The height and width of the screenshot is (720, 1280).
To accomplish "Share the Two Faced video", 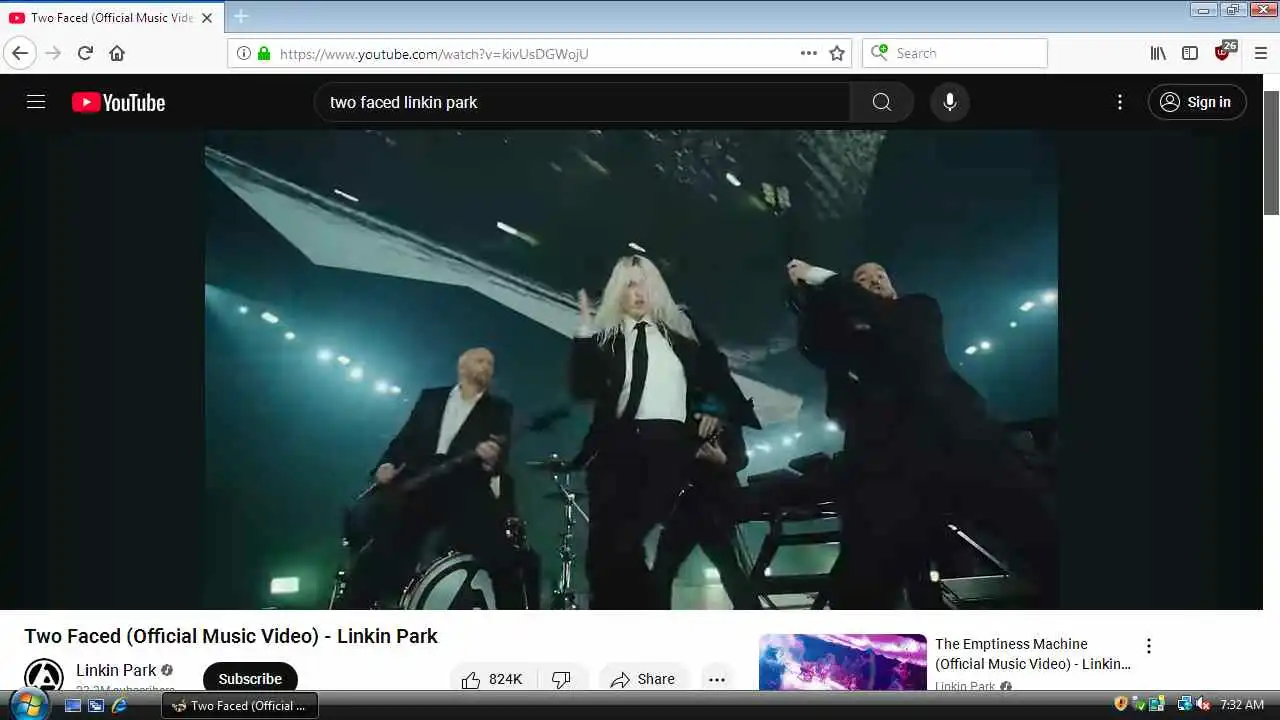I will pyautogui.click(x=643, y=678).
